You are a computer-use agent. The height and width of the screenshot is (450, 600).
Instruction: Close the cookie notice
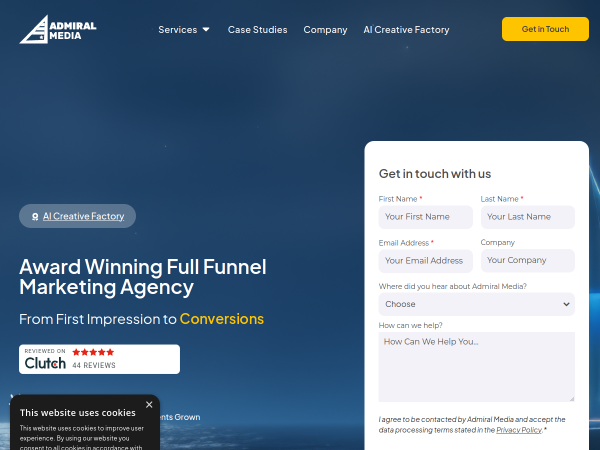[149, 404]
